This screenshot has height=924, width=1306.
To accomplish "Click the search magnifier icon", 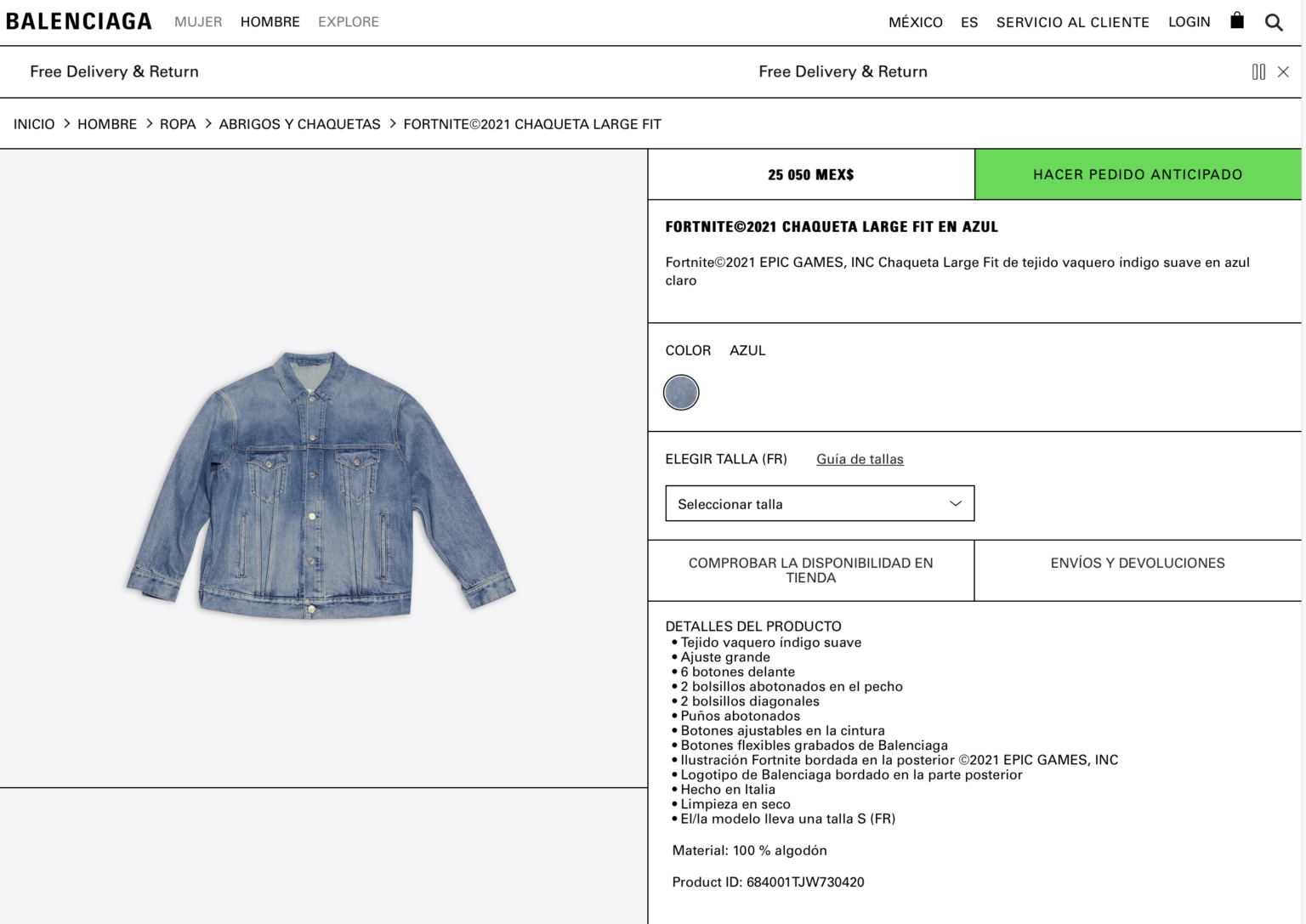I will point(1274,22).
